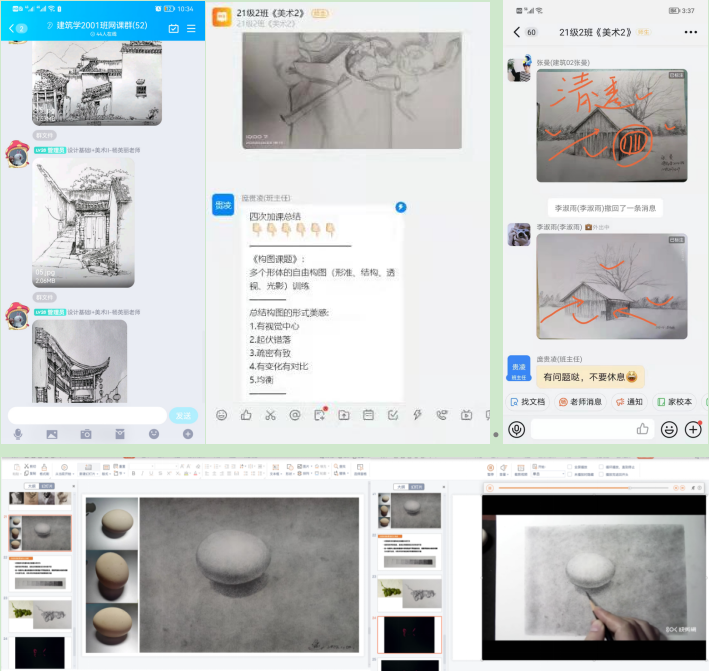Tap the microphone icon in QQ chat bar
The image size is (709, 671).
18,434
